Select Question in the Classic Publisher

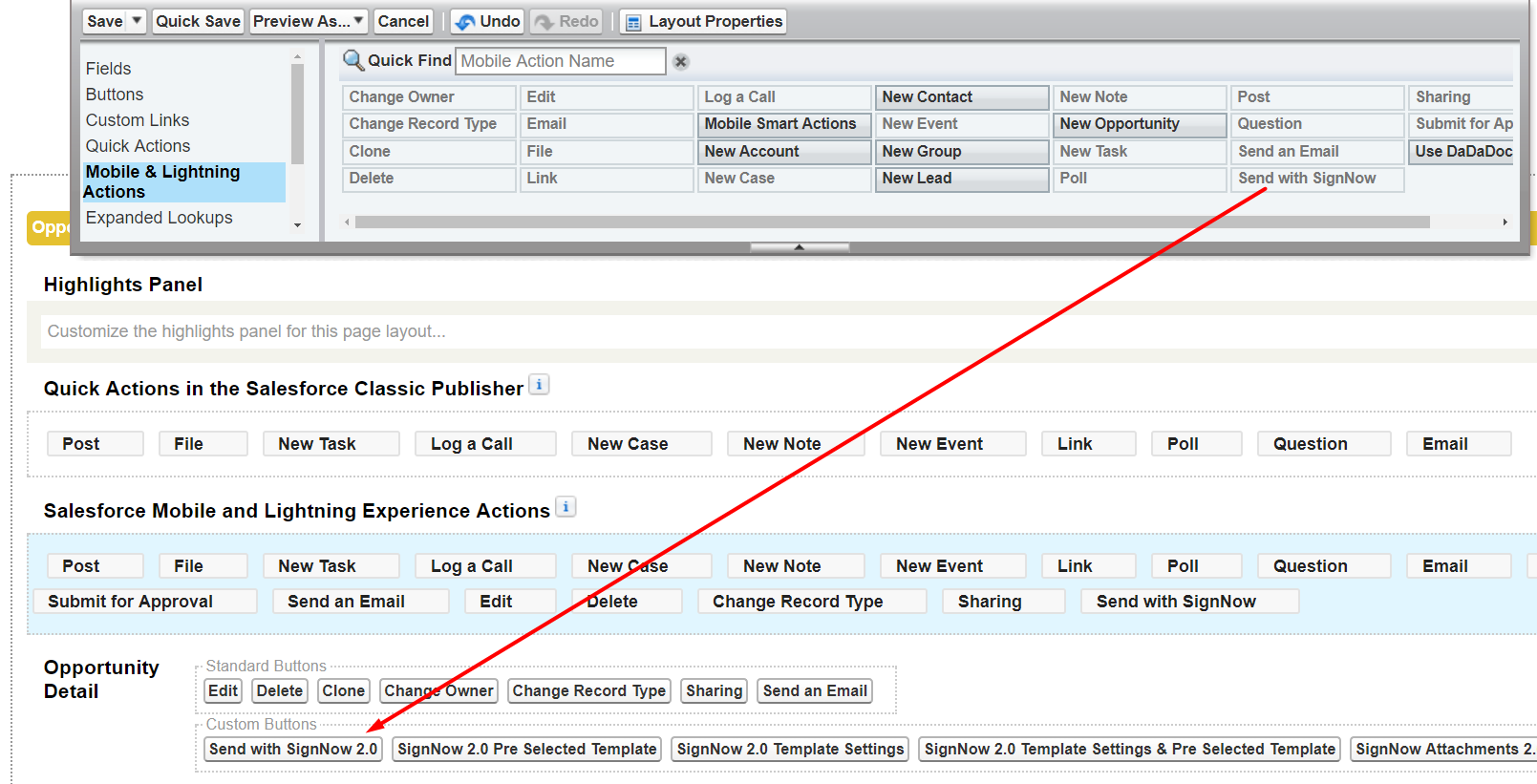[1324, 444]
